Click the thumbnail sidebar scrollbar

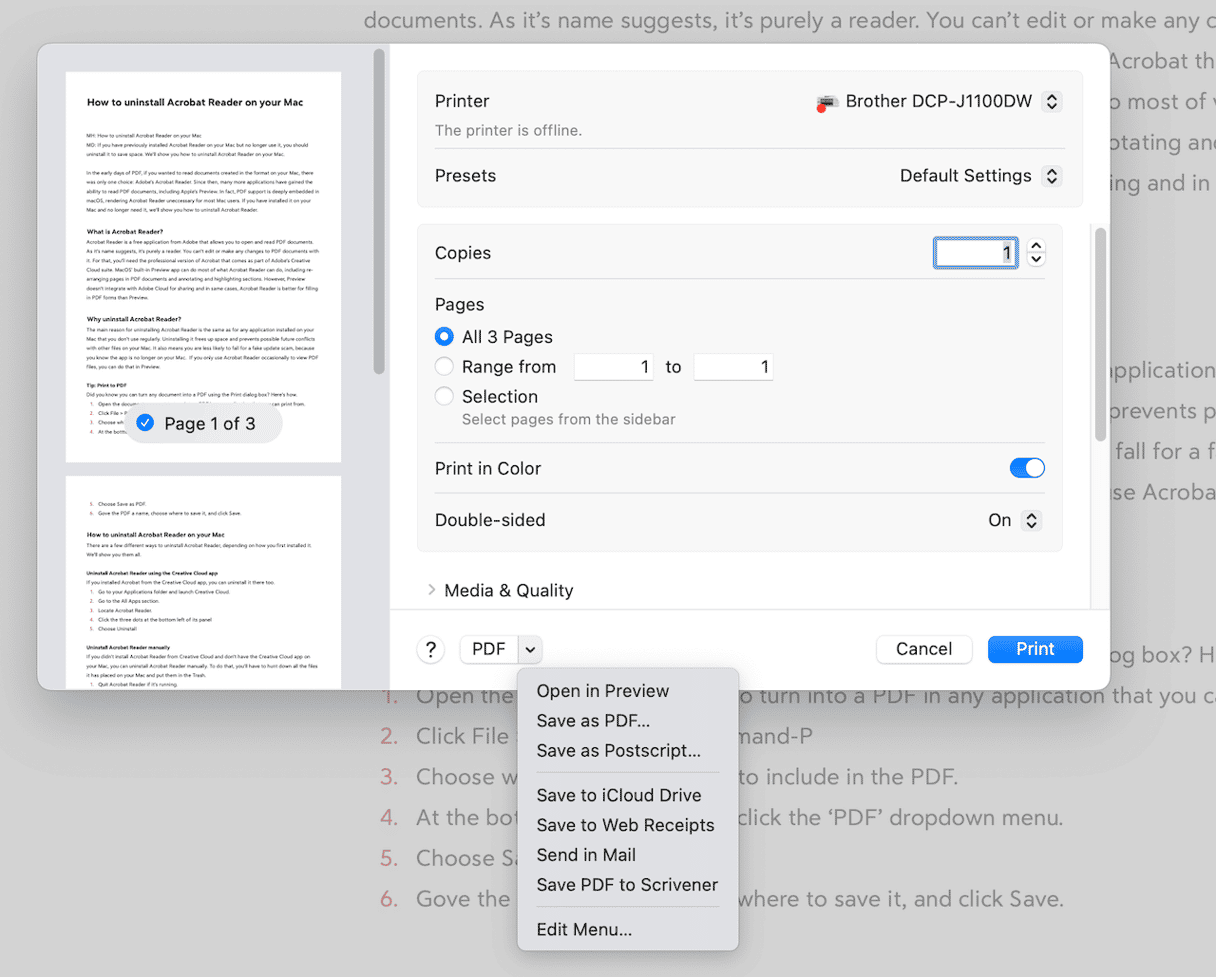[379, 212]
